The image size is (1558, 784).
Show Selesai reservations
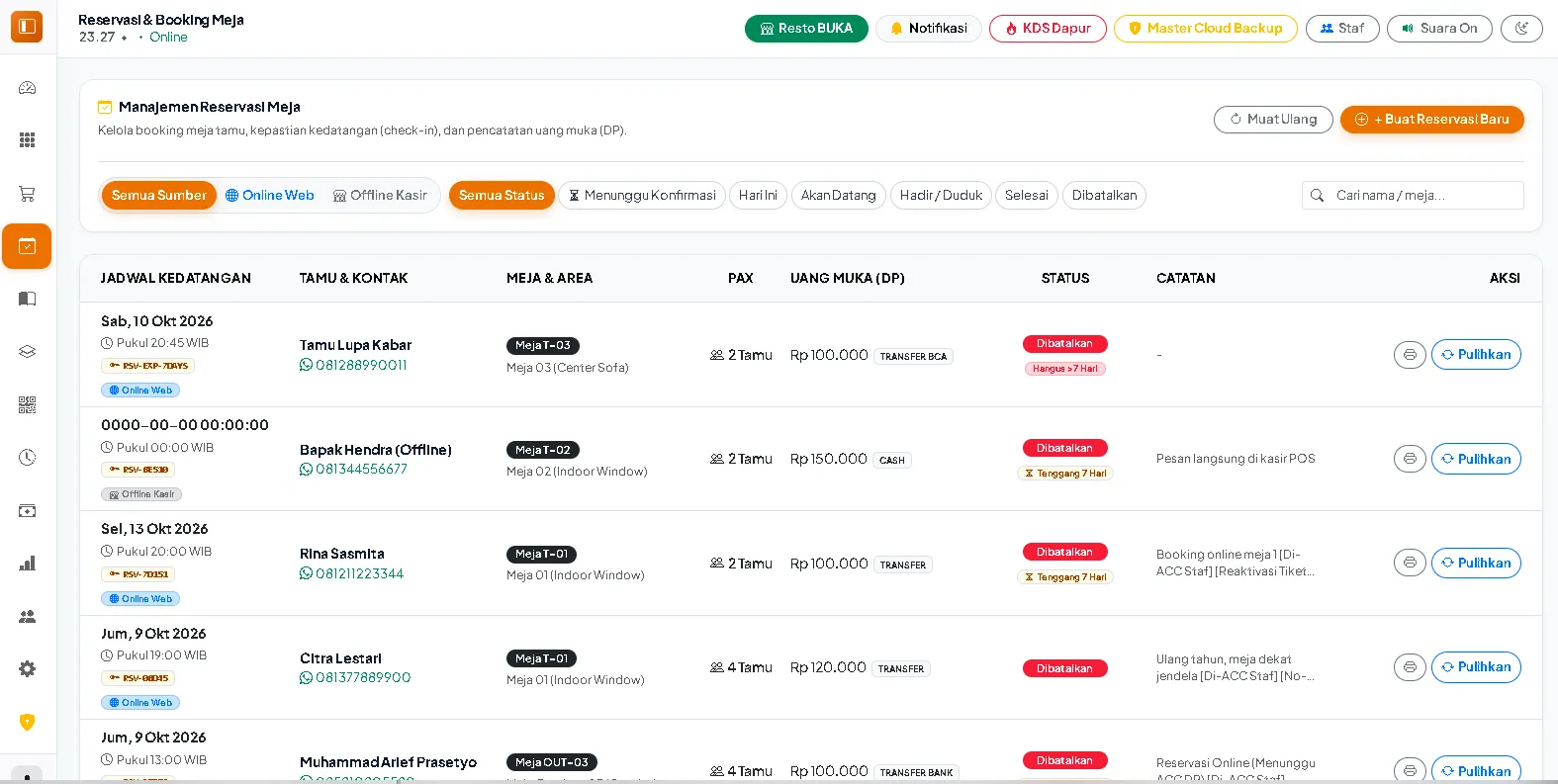[x=1027, y=196]
